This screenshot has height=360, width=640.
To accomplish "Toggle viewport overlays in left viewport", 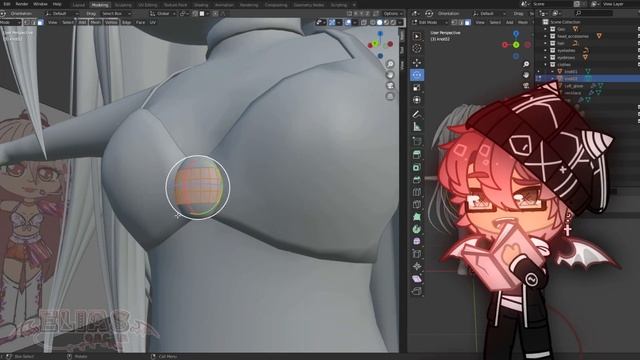I will tap(348, 22).
